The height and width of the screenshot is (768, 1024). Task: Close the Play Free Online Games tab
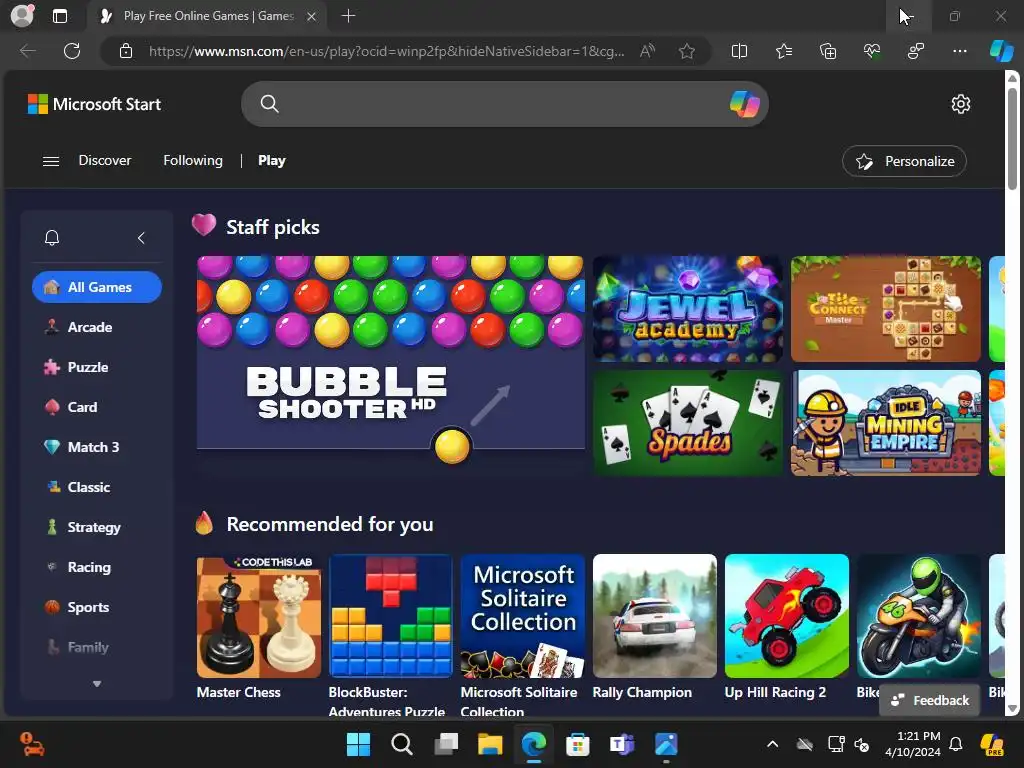pyautogui.click(x=312, y=16)
